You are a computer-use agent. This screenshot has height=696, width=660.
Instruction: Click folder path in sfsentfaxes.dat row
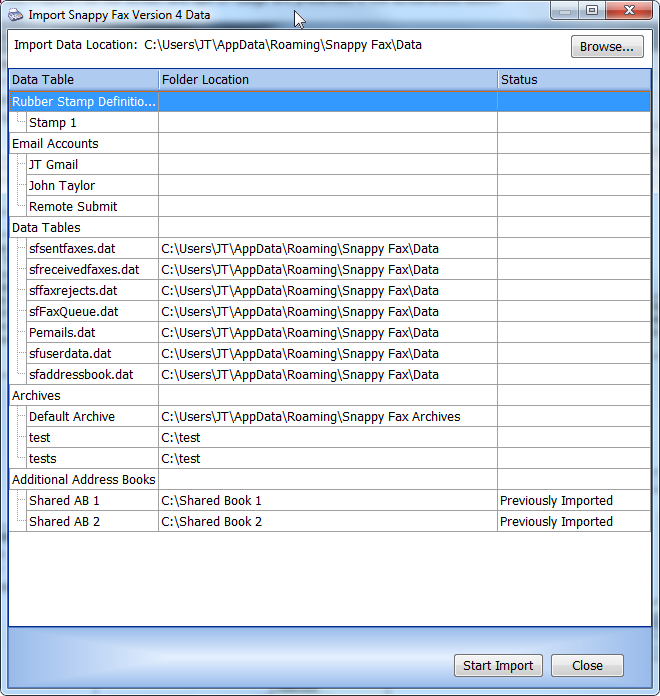pyautogui.click(x=300, y=249)
